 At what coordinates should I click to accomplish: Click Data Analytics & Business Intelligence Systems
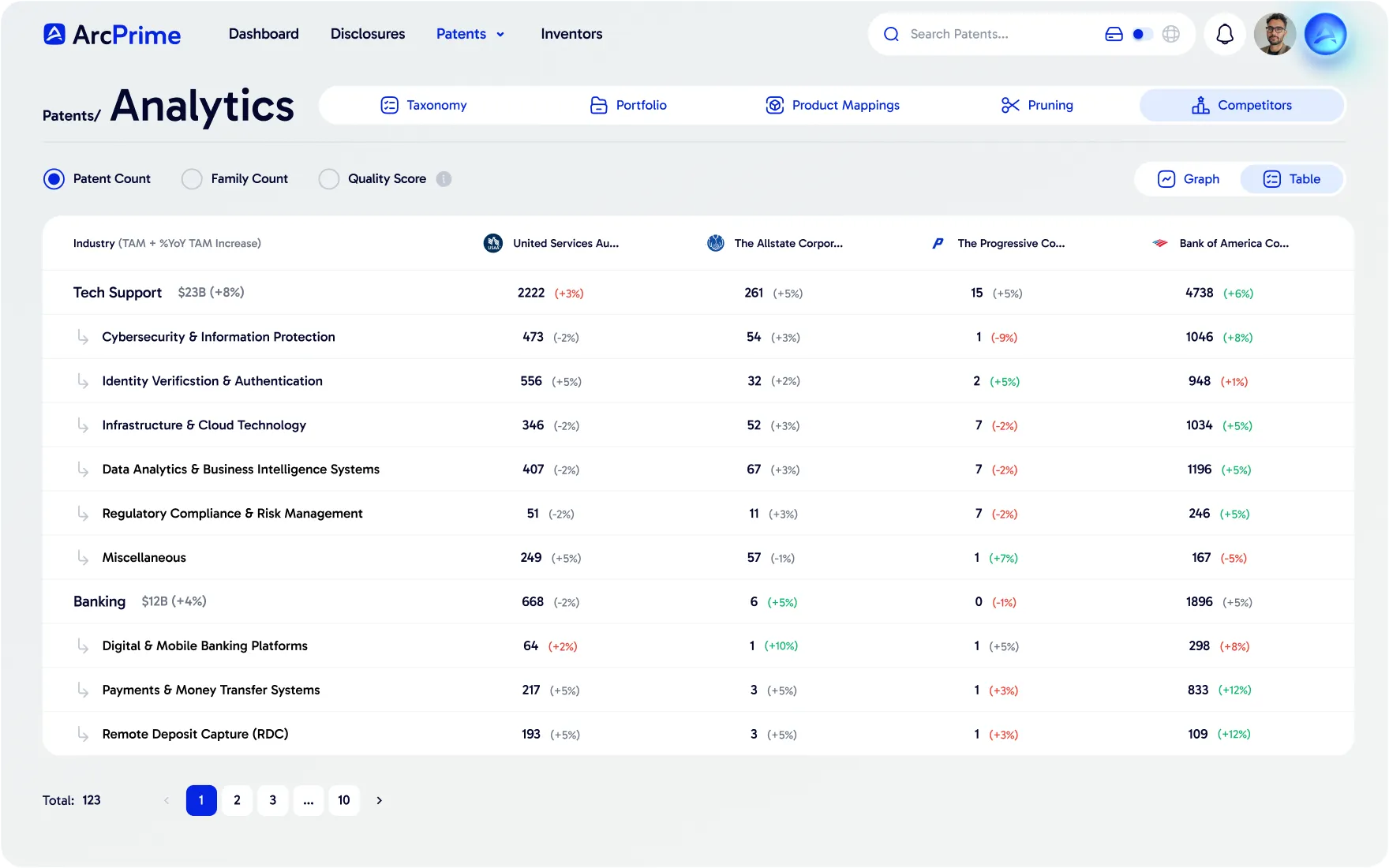(x=241, y=470)
